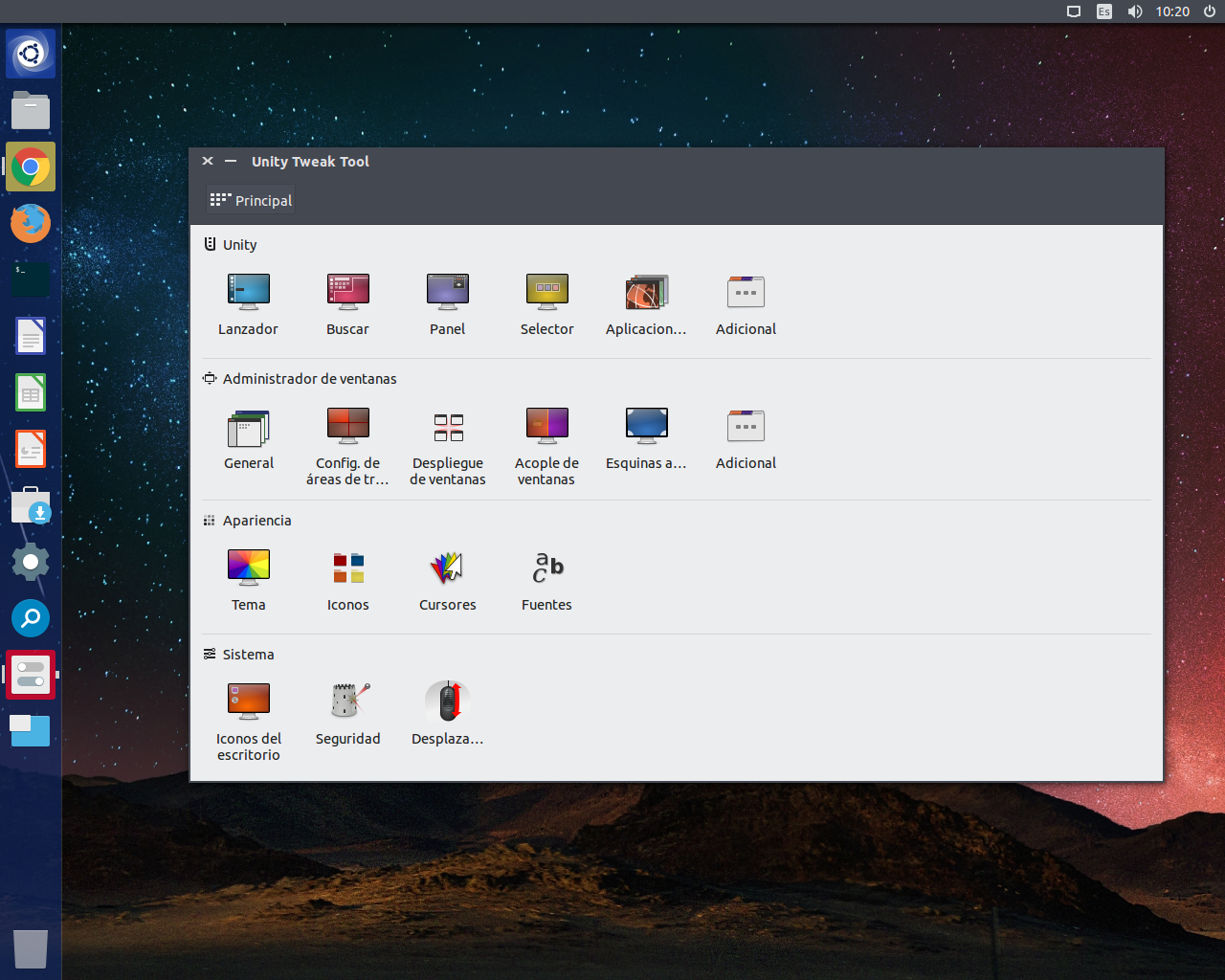Image resolution: width=1225 pixels, height=980 pixels.
Task: Open the blue window app in launcher
Action: point(31,731)
